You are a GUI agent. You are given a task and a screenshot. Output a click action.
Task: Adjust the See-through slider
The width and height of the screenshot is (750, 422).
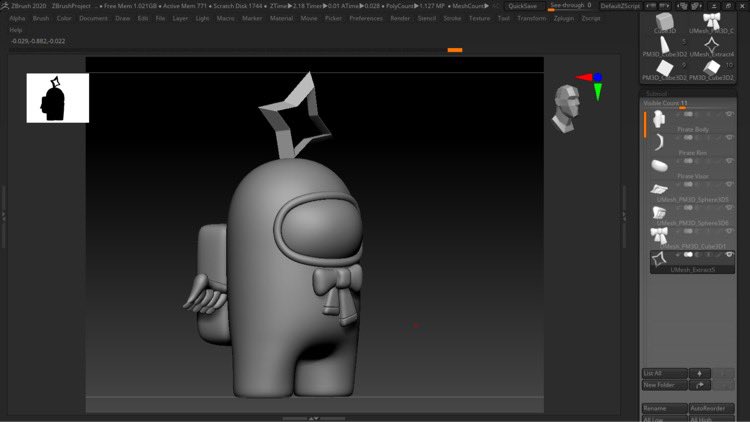tap(571, 6)
